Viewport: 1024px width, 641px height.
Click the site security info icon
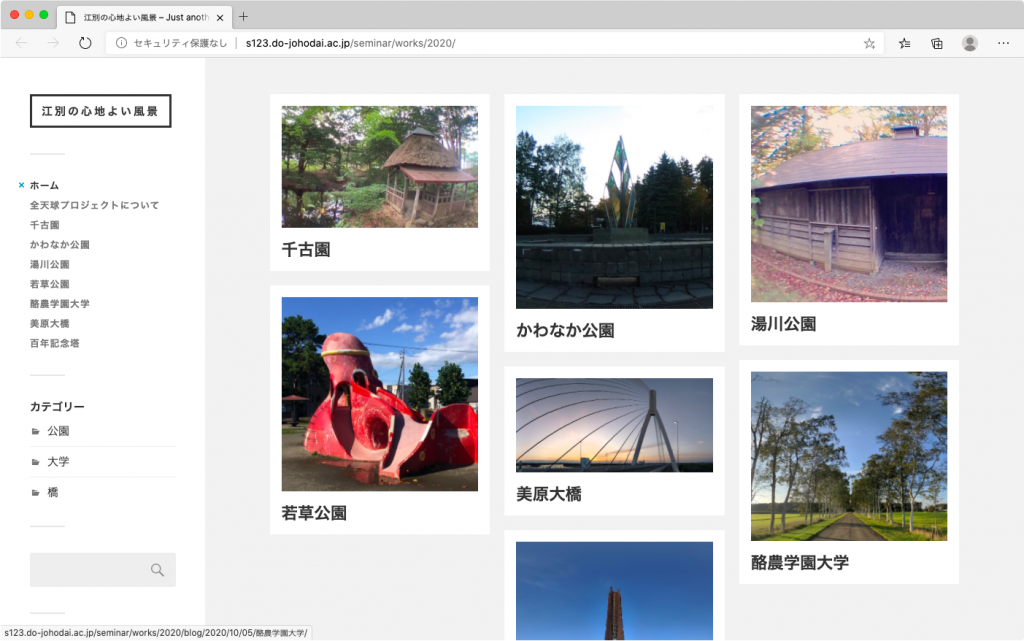[x=121, y=43]
